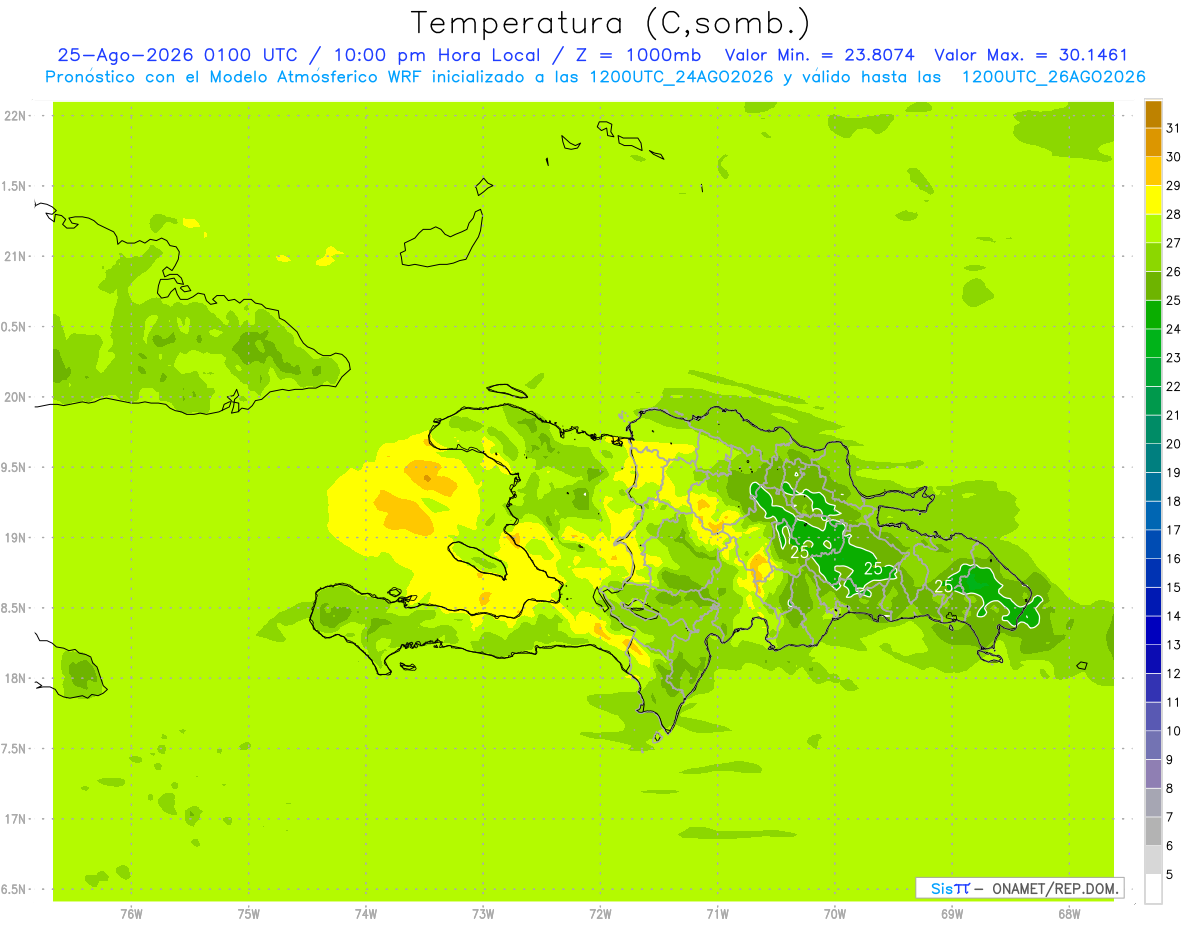Viewport: 1200px width, 927px height.
Task: Click the legend value '15'
Action: tap(1174, 587)
